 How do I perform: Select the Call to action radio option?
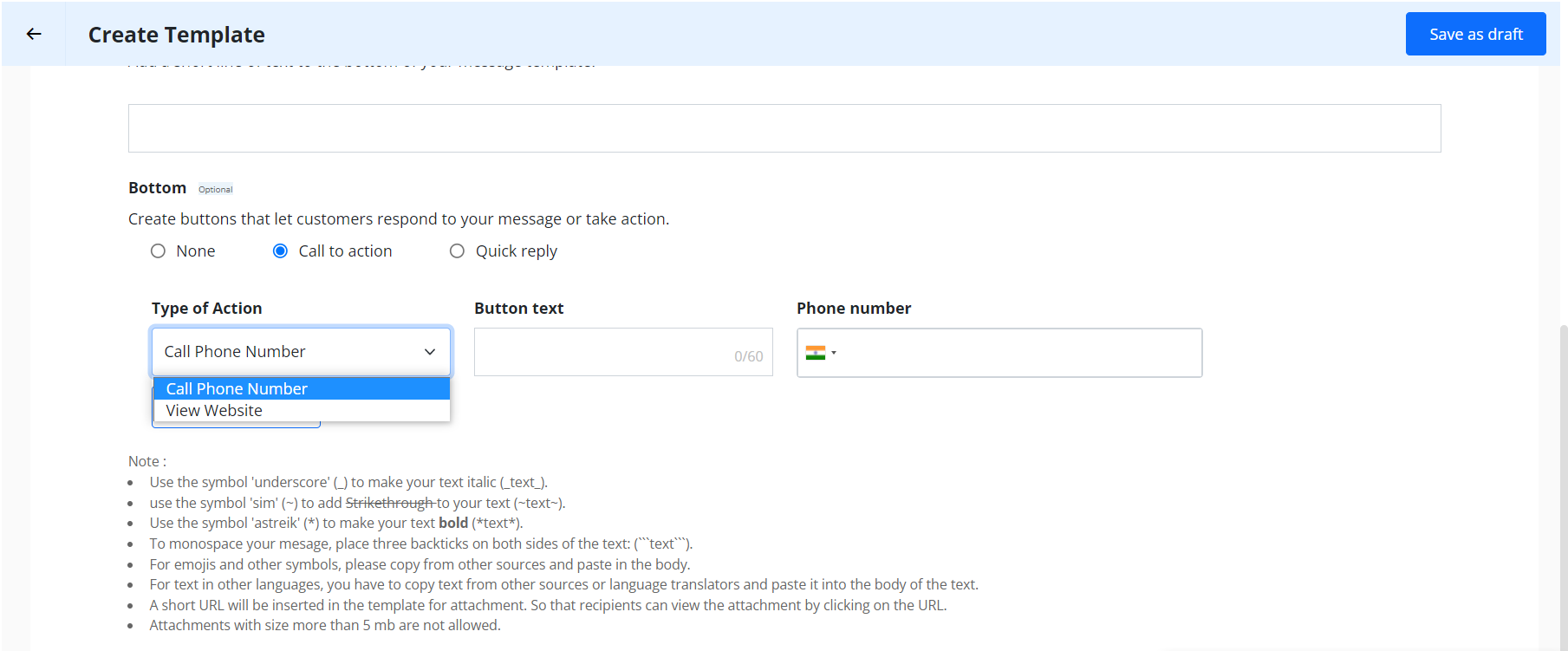pos(280,251)
